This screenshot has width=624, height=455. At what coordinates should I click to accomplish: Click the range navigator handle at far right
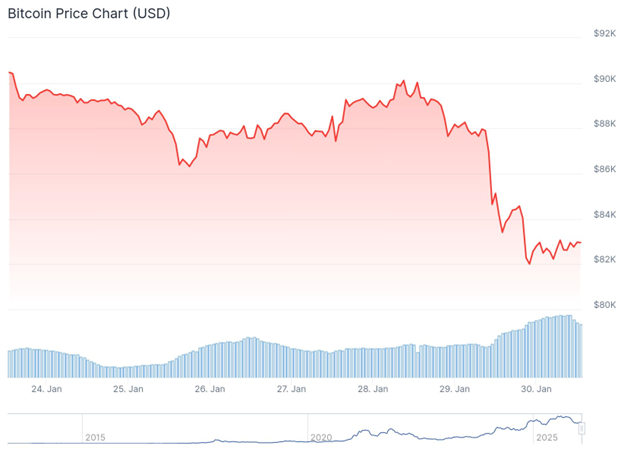581,429
